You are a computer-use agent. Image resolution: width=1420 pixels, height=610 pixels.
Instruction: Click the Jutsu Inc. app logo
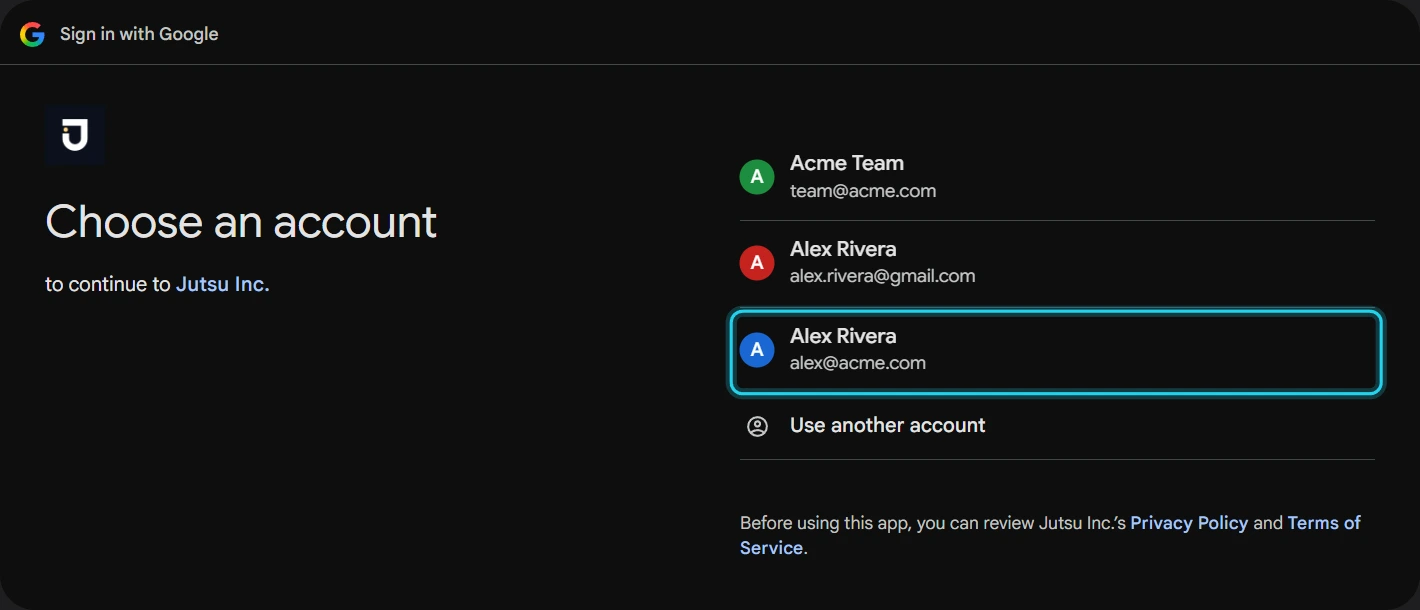[x=75, y=134]
